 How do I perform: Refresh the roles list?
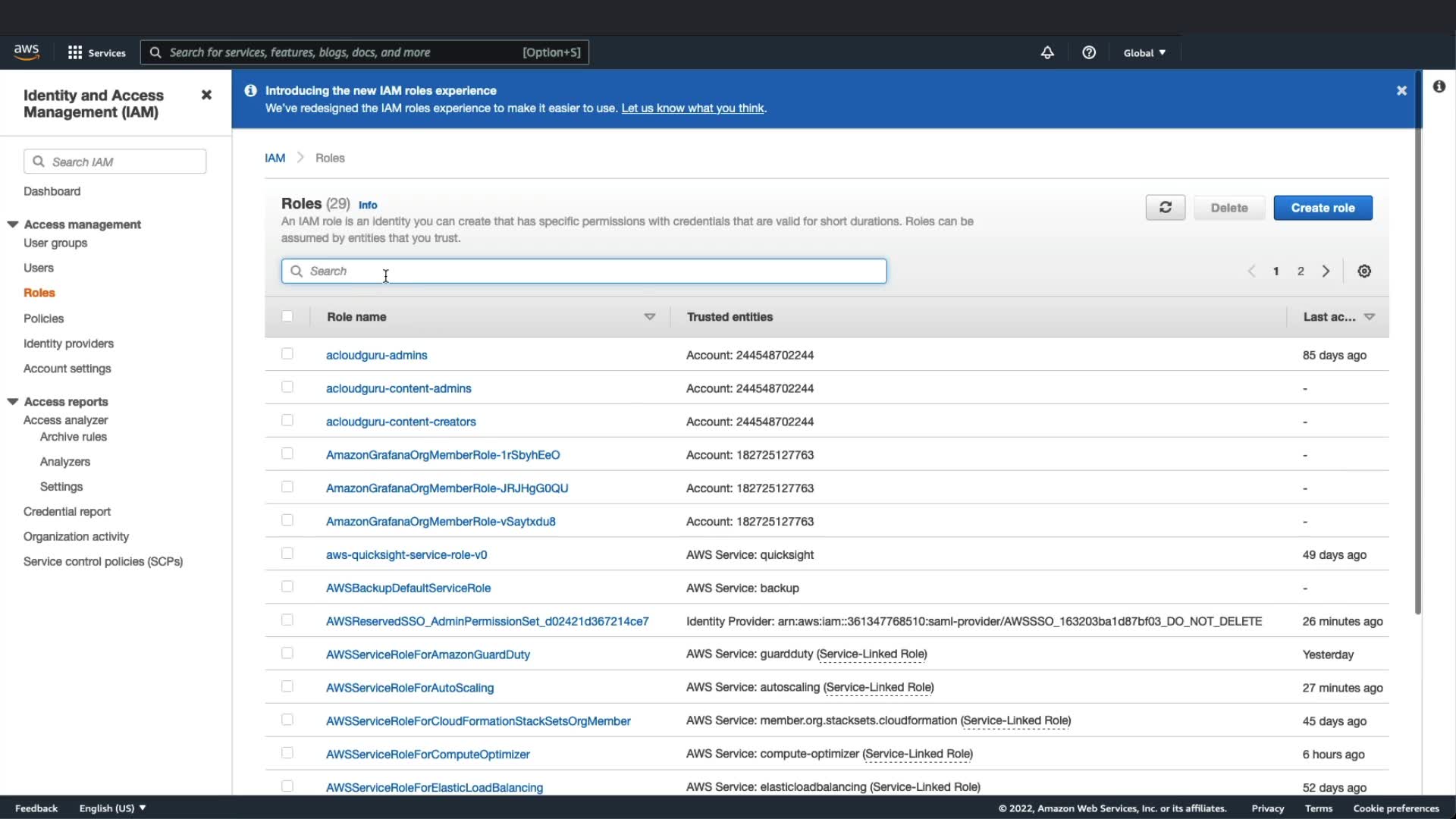pos(1165,208)
